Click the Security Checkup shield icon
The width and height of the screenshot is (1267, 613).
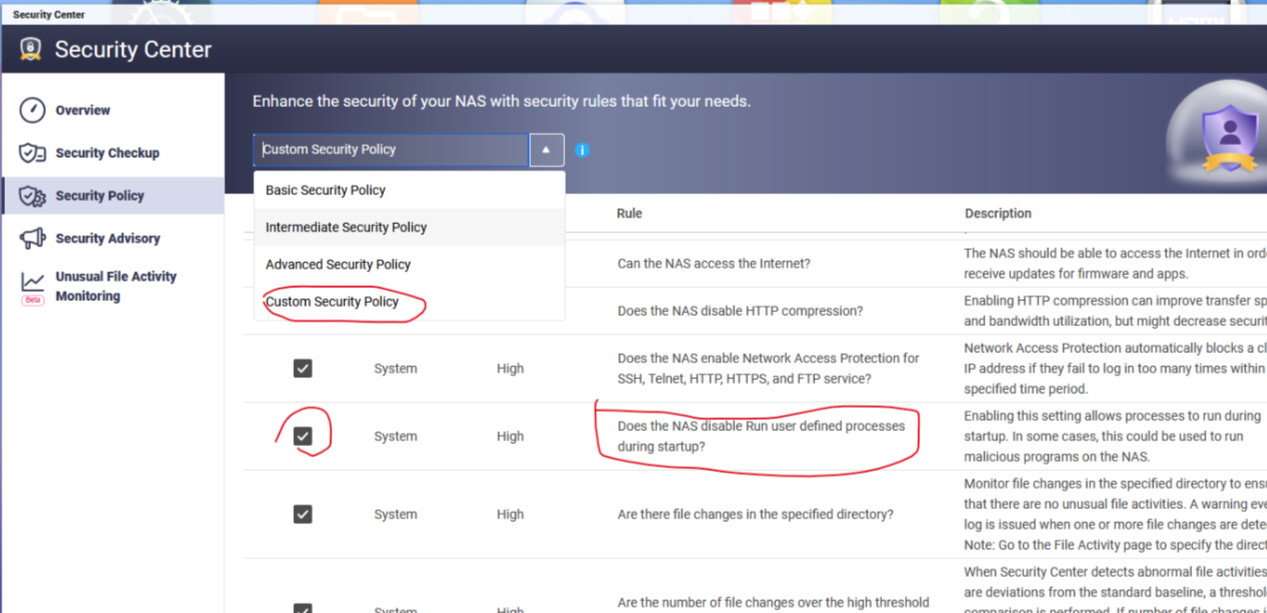click(32, 153)
